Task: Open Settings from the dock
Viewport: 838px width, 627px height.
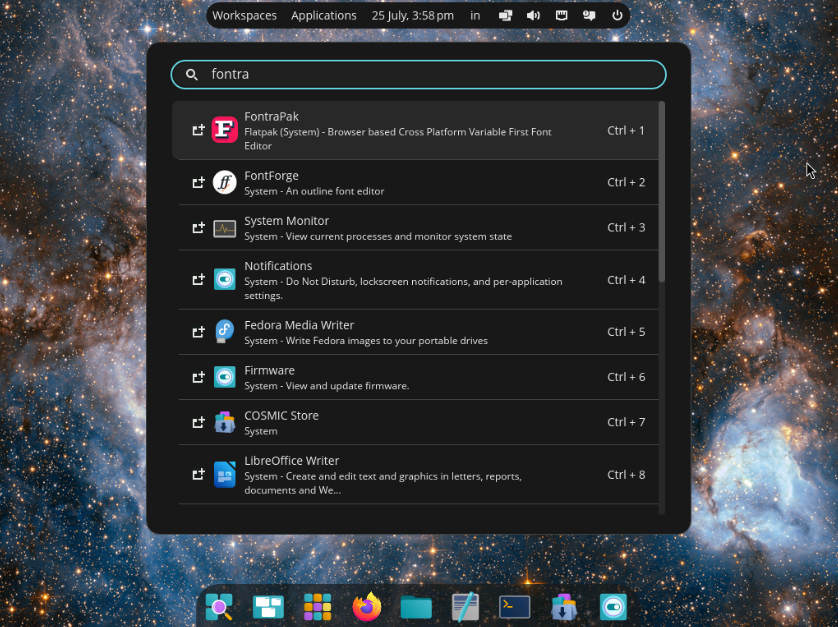Action: tap(613, 607)
